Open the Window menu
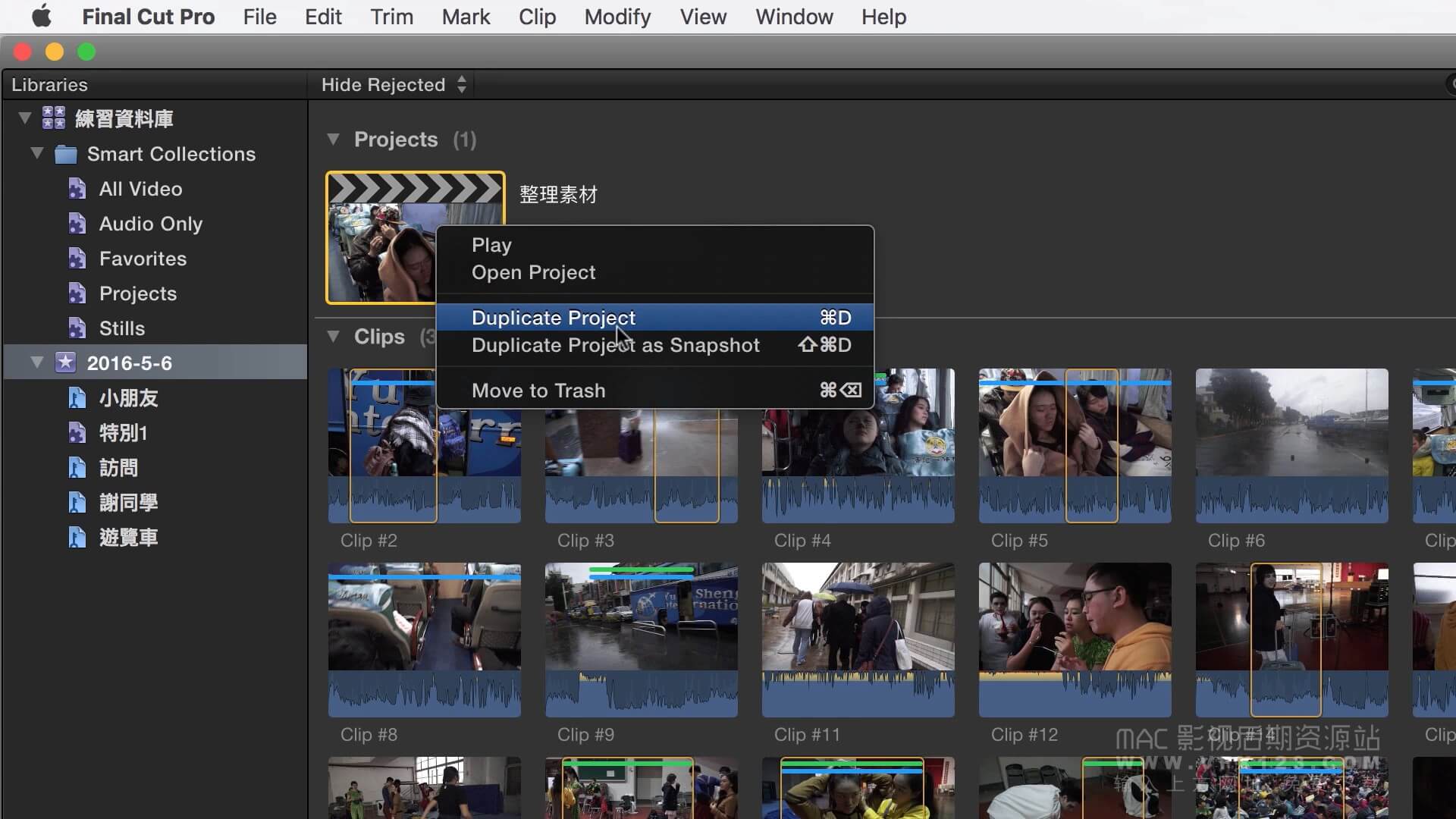Viewport: 1456px width, 819px height. click(794, 17)
